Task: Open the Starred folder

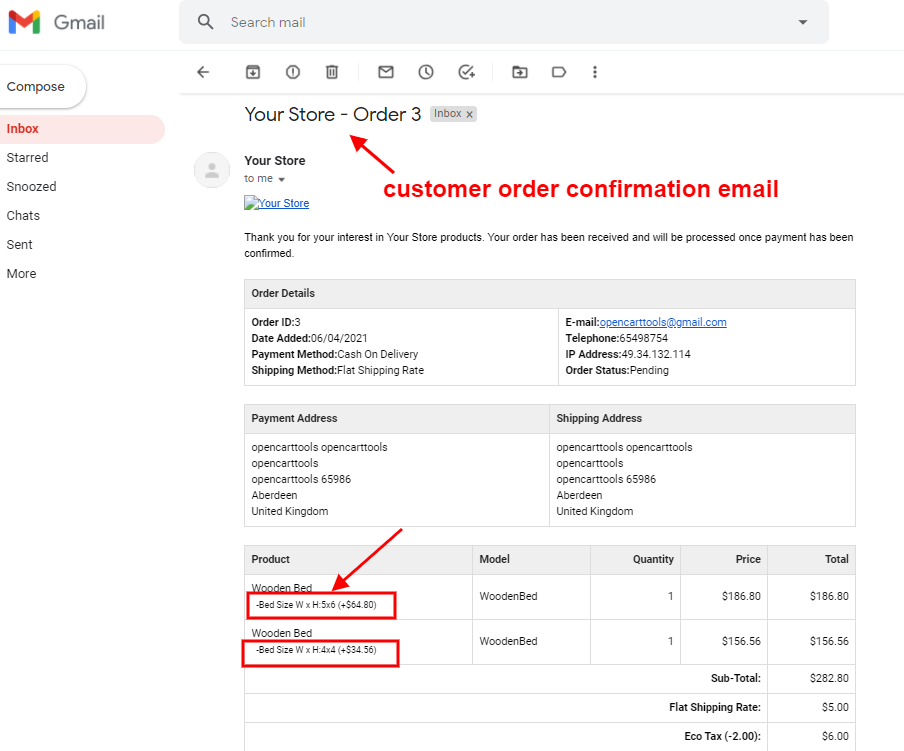Action: click(x=28, y=158)
